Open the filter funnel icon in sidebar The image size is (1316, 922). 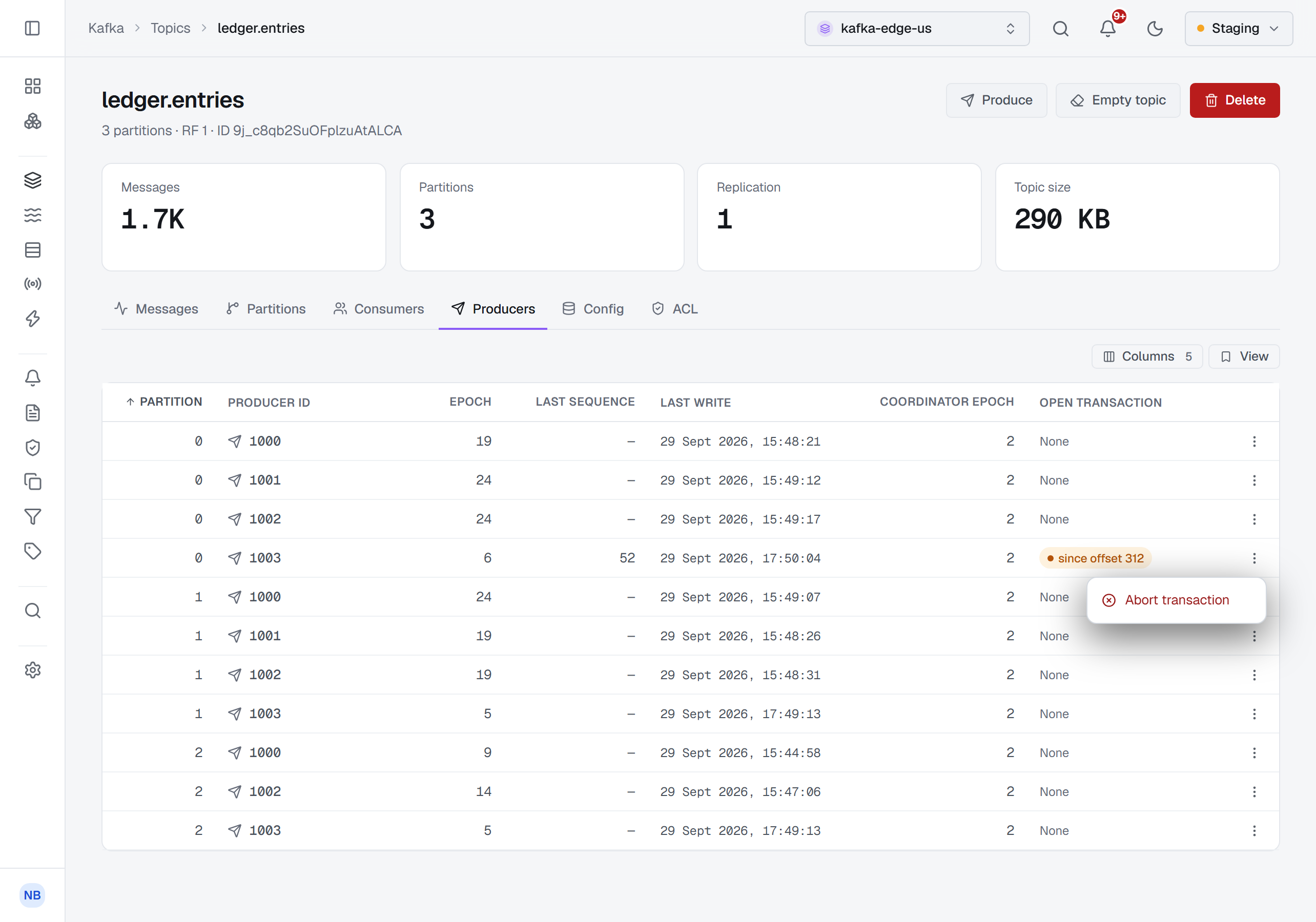click(33, 517)
